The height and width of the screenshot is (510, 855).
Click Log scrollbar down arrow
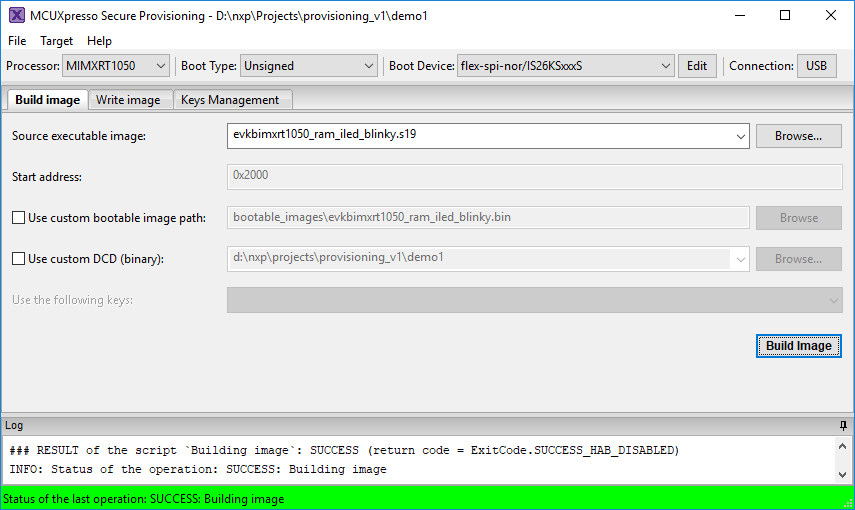coord(842,475)
